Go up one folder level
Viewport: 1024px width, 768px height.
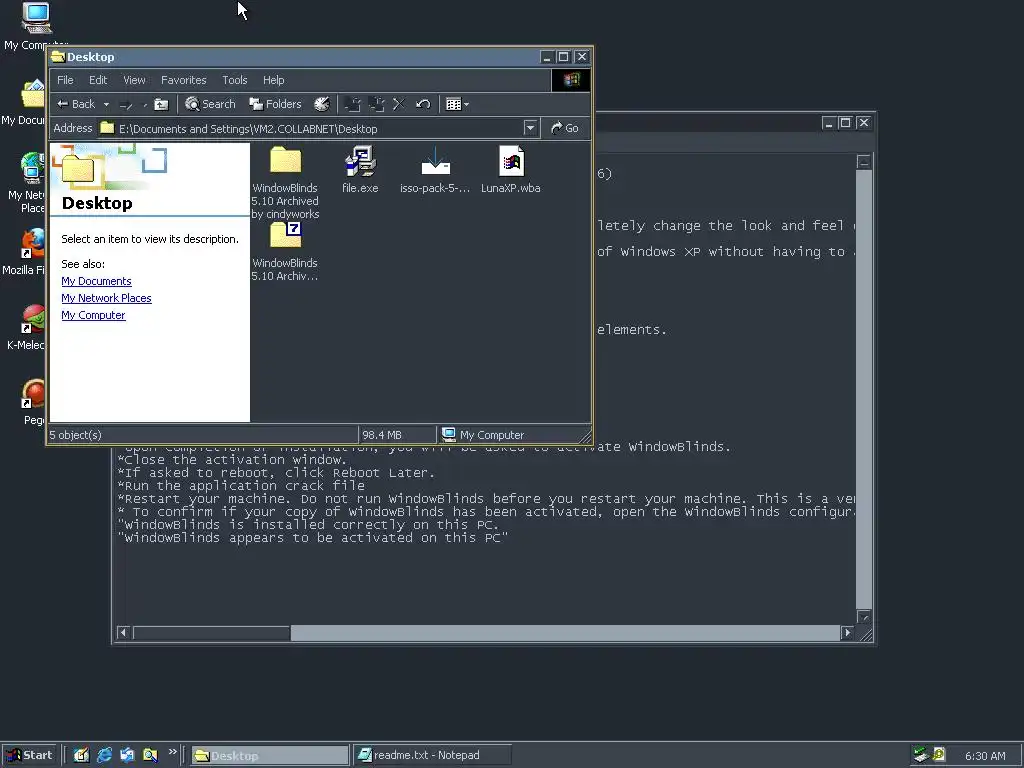tap(161, 104)
